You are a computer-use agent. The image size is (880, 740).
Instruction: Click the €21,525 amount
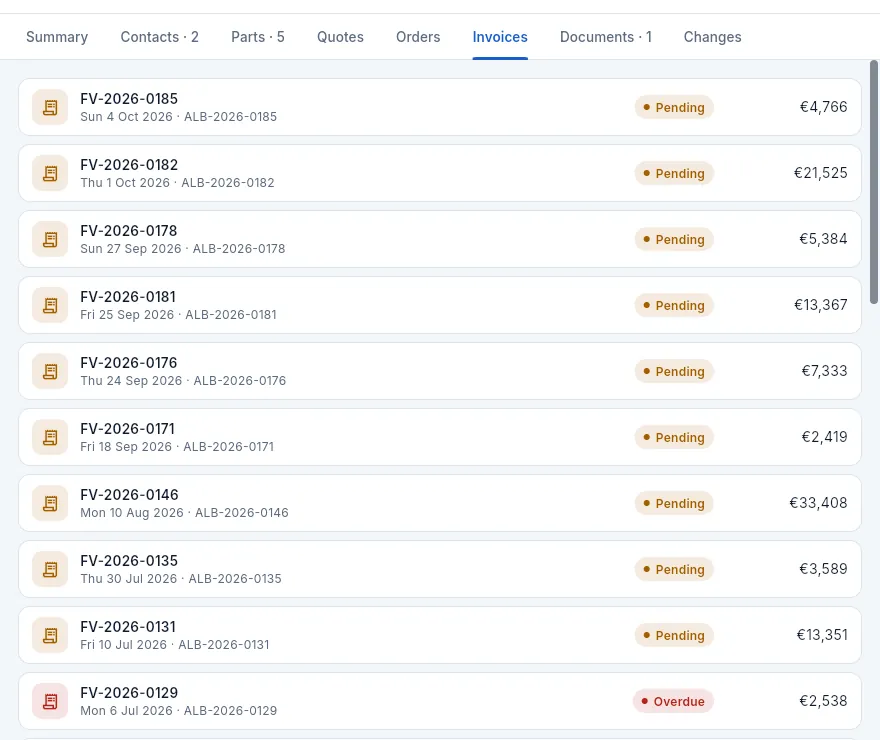(x=821, y=173)
